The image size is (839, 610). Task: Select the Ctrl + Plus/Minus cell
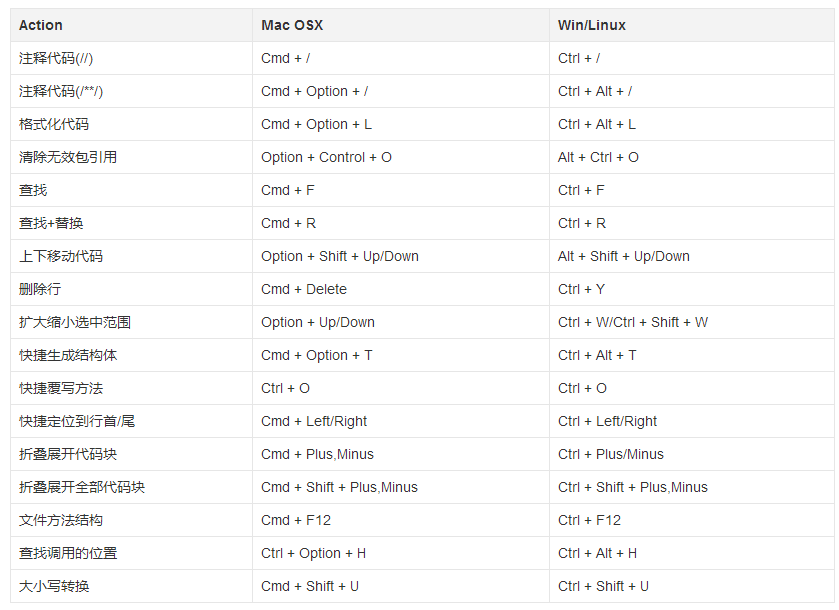691,454
